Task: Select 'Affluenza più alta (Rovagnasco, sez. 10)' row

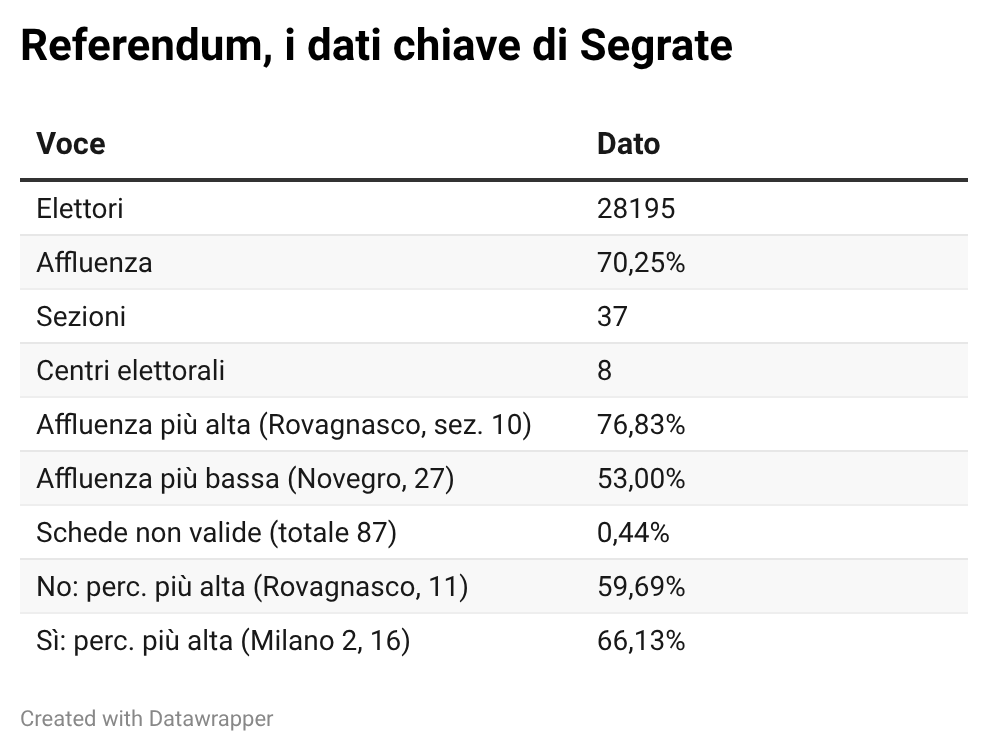Action: click(x=283, y=424)
